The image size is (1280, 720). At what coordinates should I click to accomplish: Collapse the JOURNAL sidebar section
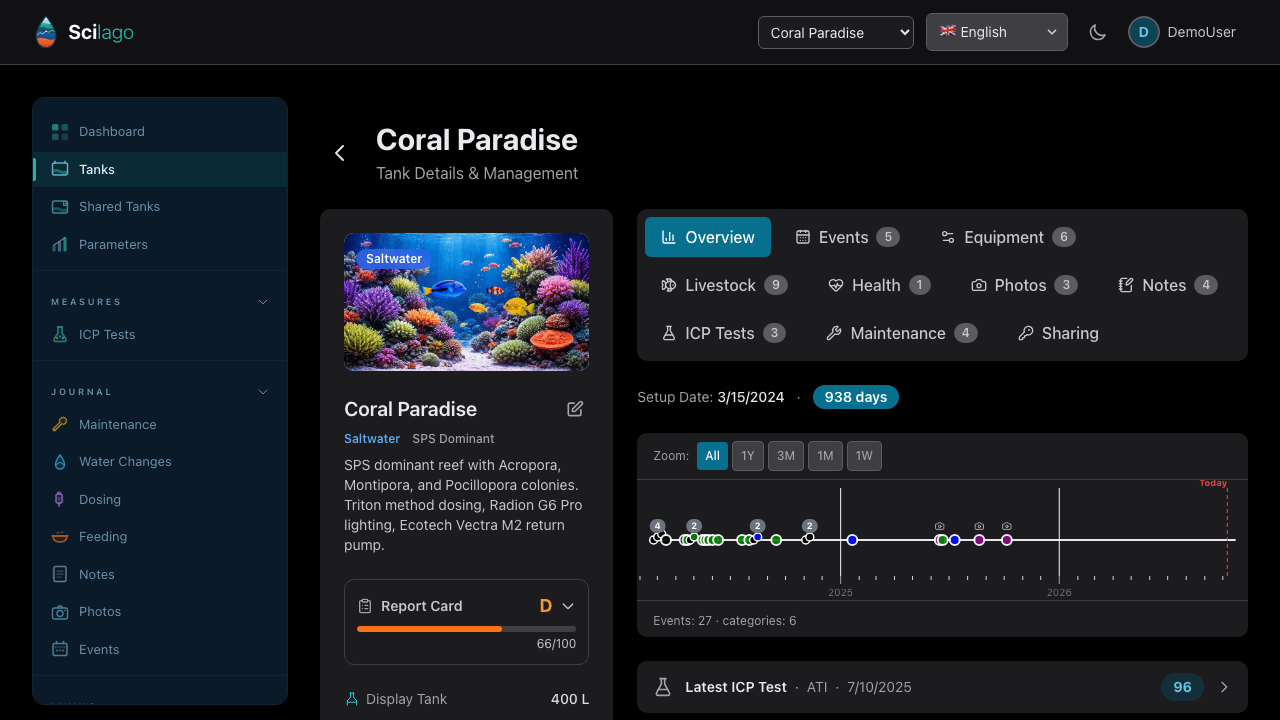click(x=263, y=392)
